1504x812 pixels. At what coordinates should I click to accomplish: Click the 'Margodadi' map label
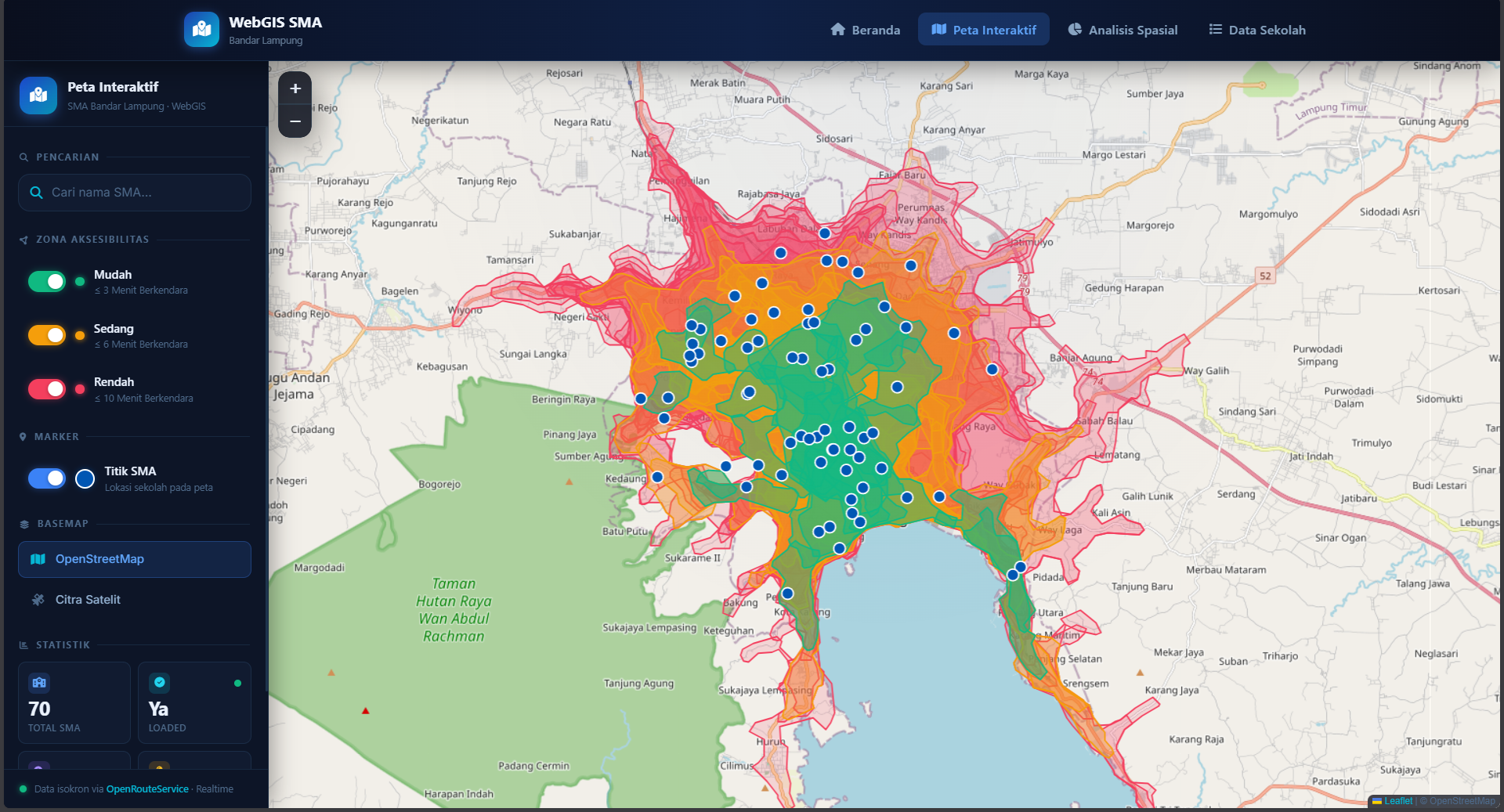coord(319,568)
